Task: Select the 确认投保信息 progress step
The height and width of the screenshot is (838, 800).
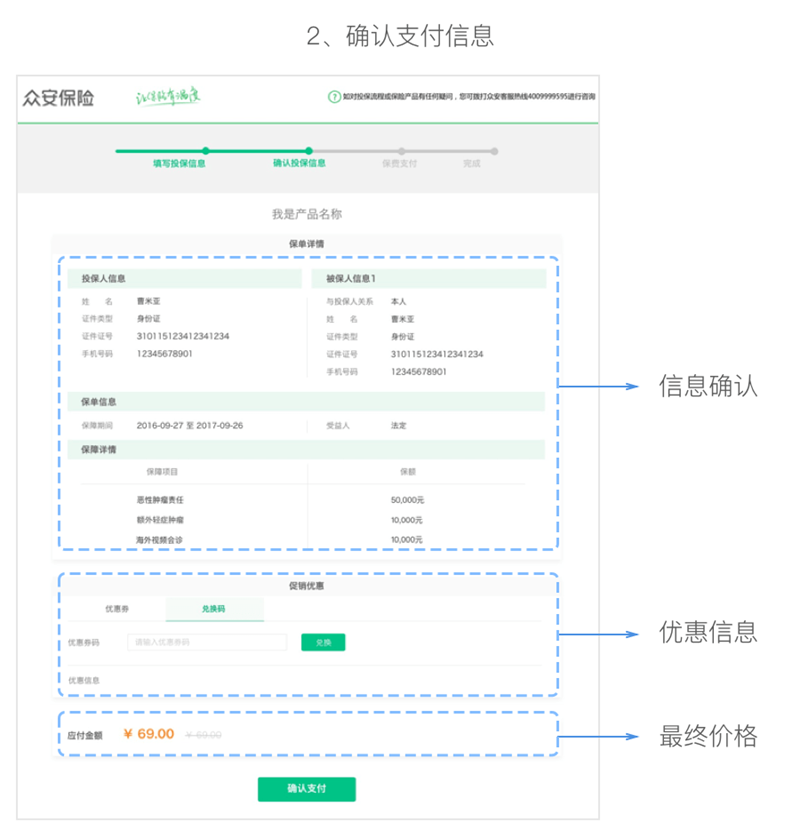Action: 299,162
